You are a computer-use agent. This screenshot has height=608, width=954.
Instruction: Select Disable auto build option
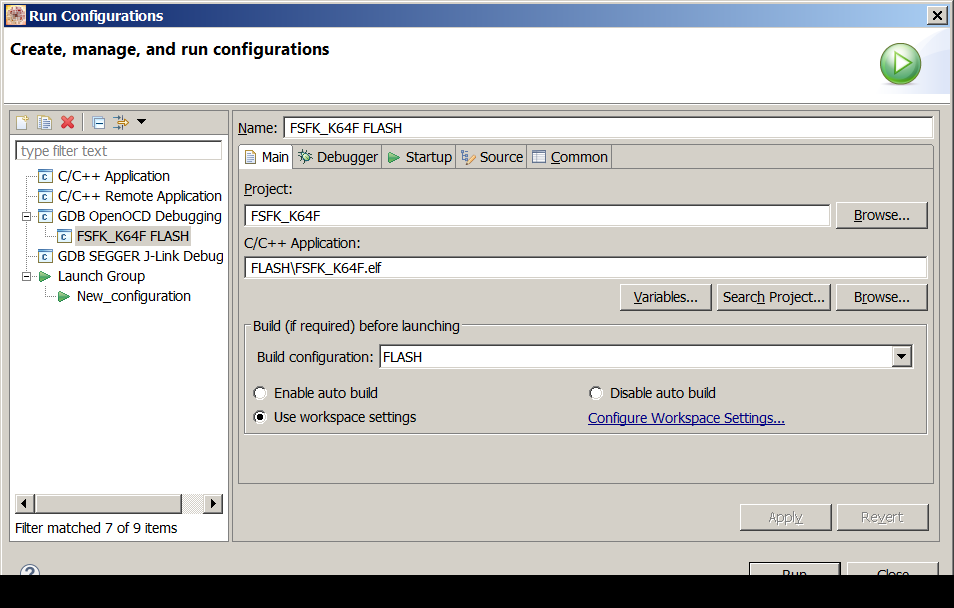(597, 393)
